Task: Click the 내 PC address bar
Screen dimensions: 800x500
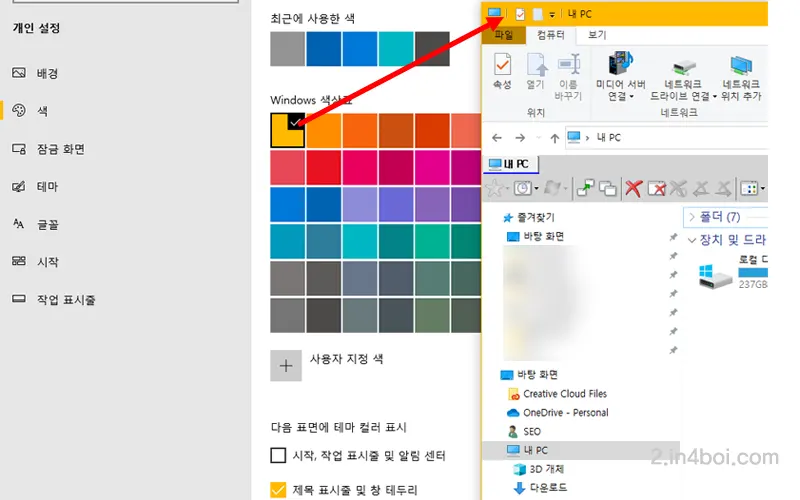Action: tap(666, 138)
